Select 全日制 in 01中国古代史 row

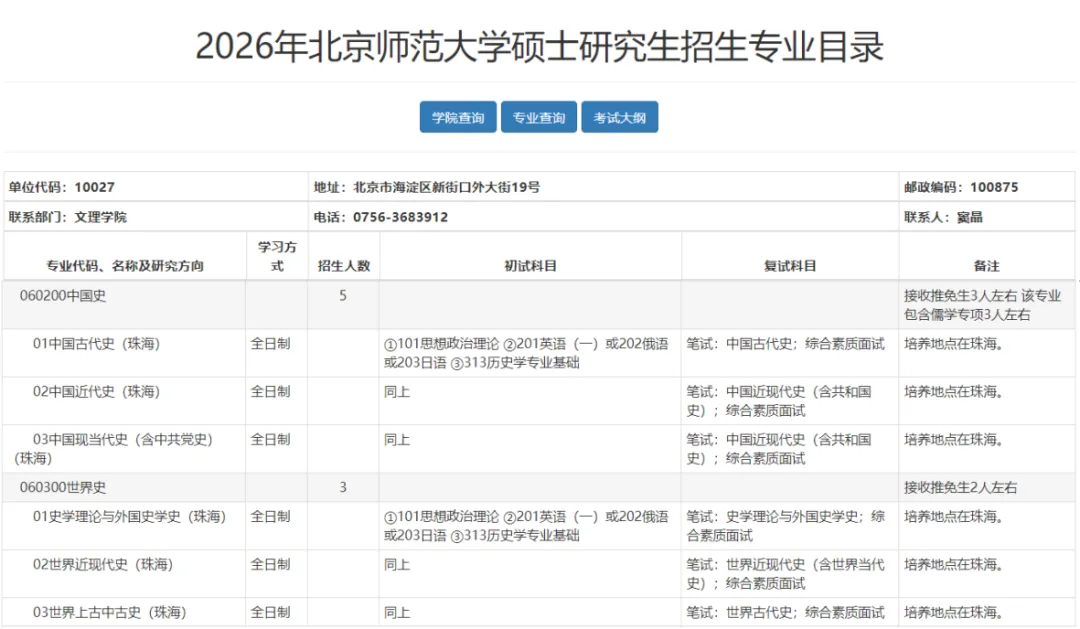point(270,344)
